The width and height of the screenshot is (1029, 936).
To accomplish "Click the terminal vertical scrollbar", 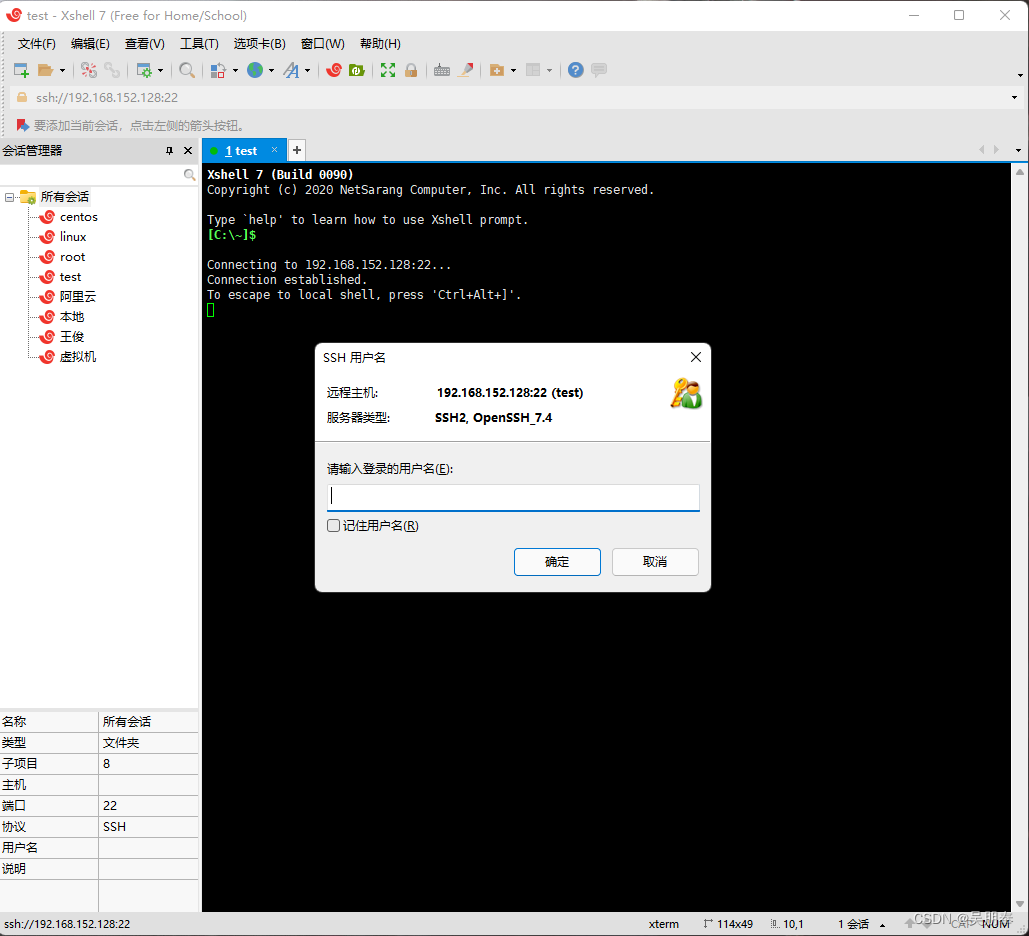I will click(1020, 538).
